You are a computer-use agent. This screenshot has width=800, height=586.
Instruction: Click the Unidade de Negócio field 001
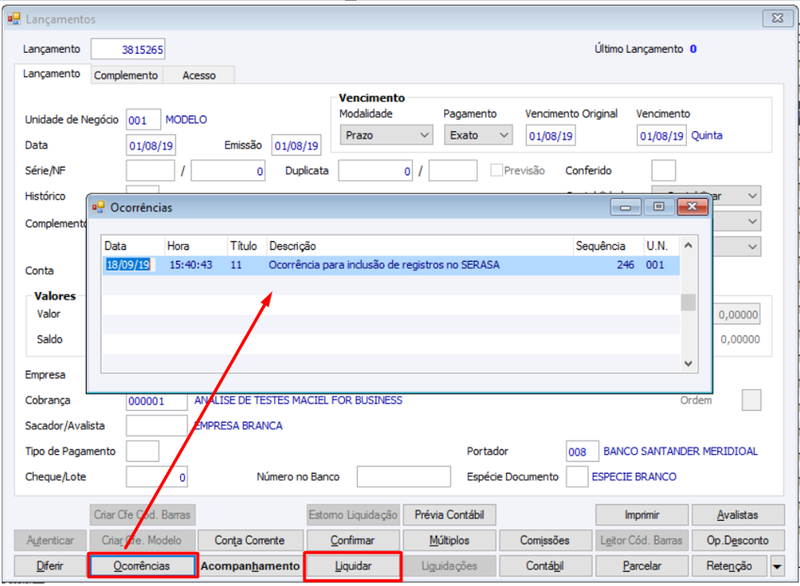(x=143, y=120)
